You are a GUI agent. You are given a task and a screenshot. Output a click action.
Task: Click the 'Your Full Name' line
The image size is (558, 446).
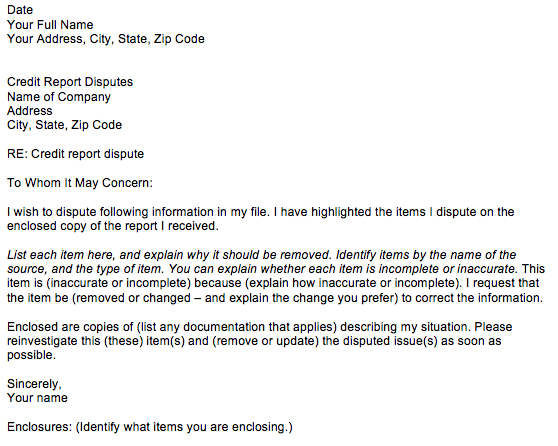click(x=50, y=25)
